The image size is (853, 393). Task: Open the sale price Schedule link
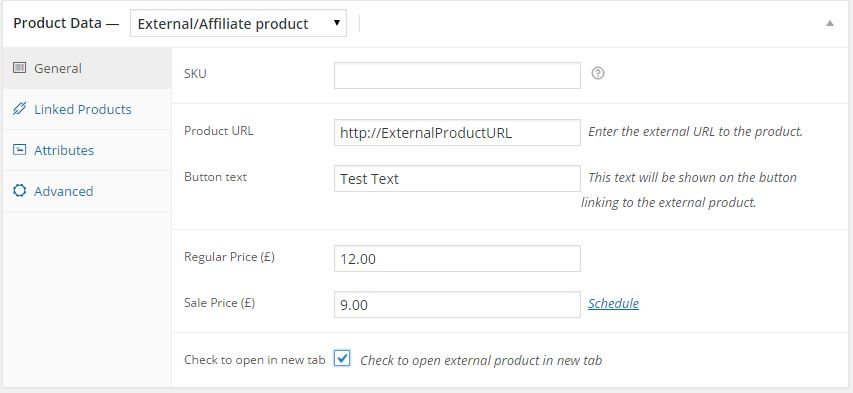click(613, 303)
